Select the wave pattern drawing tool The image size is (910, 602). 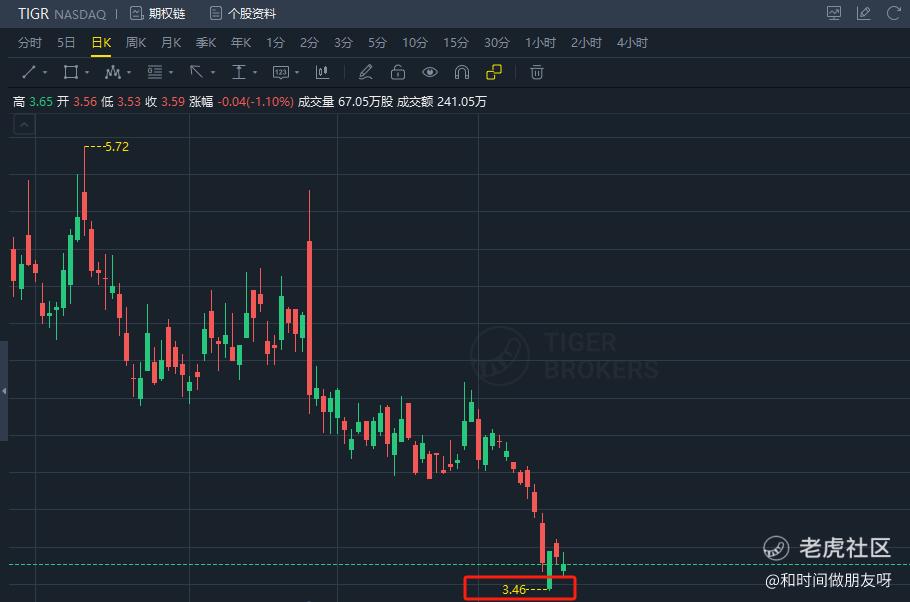[x=113, y=73]
